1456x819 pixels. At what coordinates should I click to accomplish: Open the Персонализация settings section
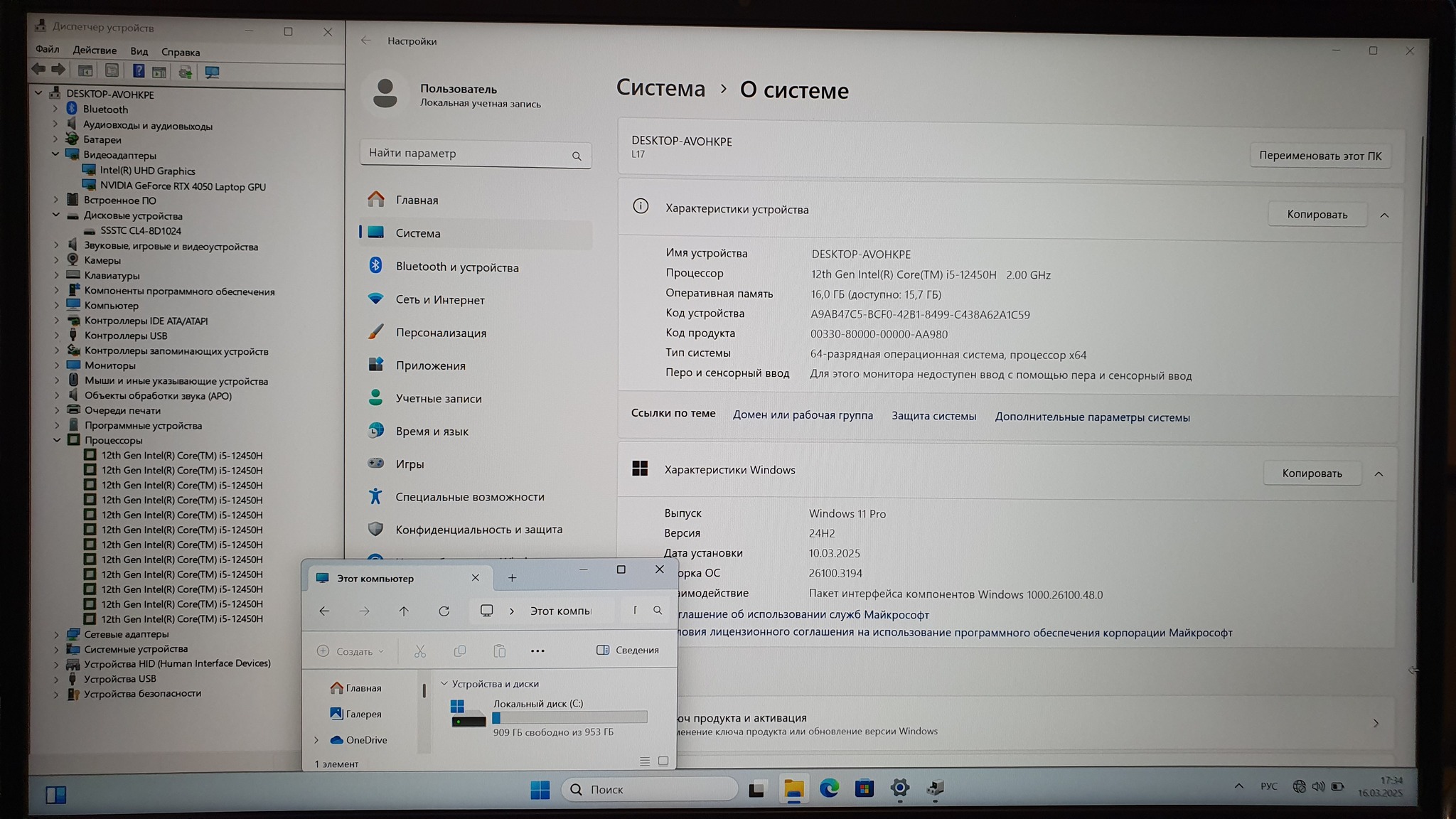click(x=441, y=333)
